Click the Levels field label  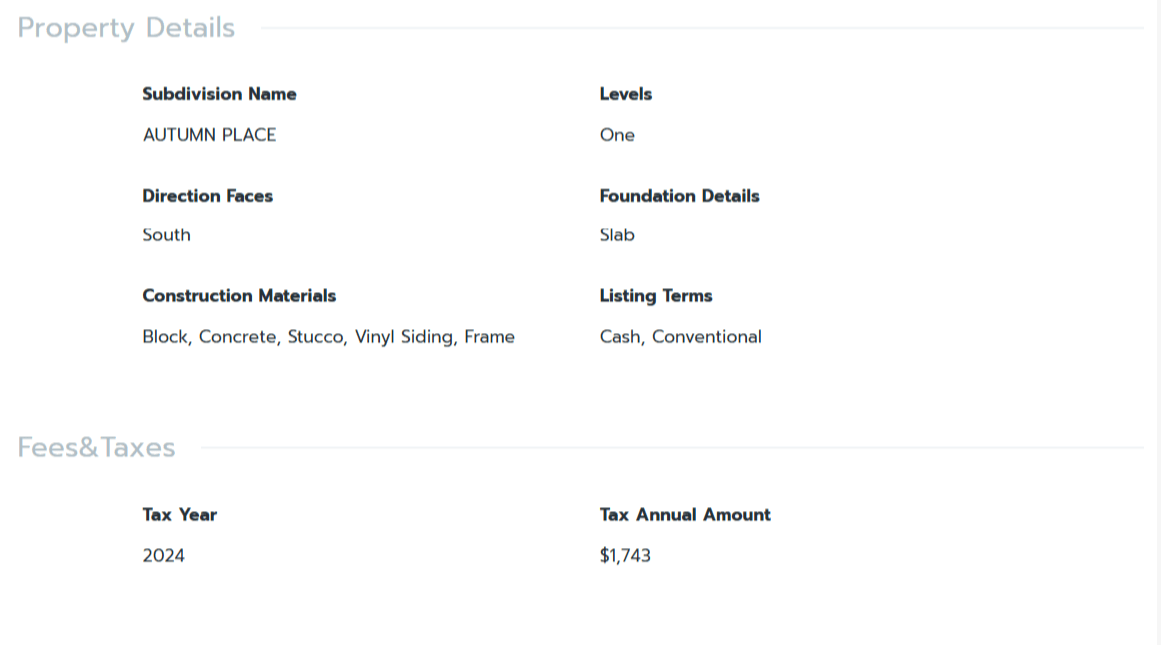coord(625,94)
